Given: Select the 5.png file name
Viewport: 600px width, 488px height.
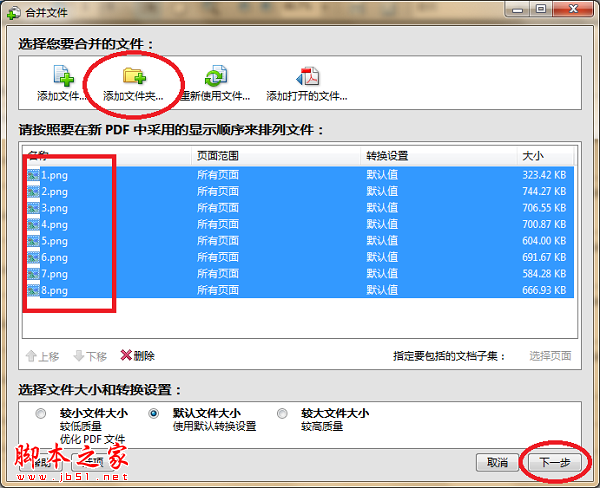Looking at the screenshot, I should point(54,241).
